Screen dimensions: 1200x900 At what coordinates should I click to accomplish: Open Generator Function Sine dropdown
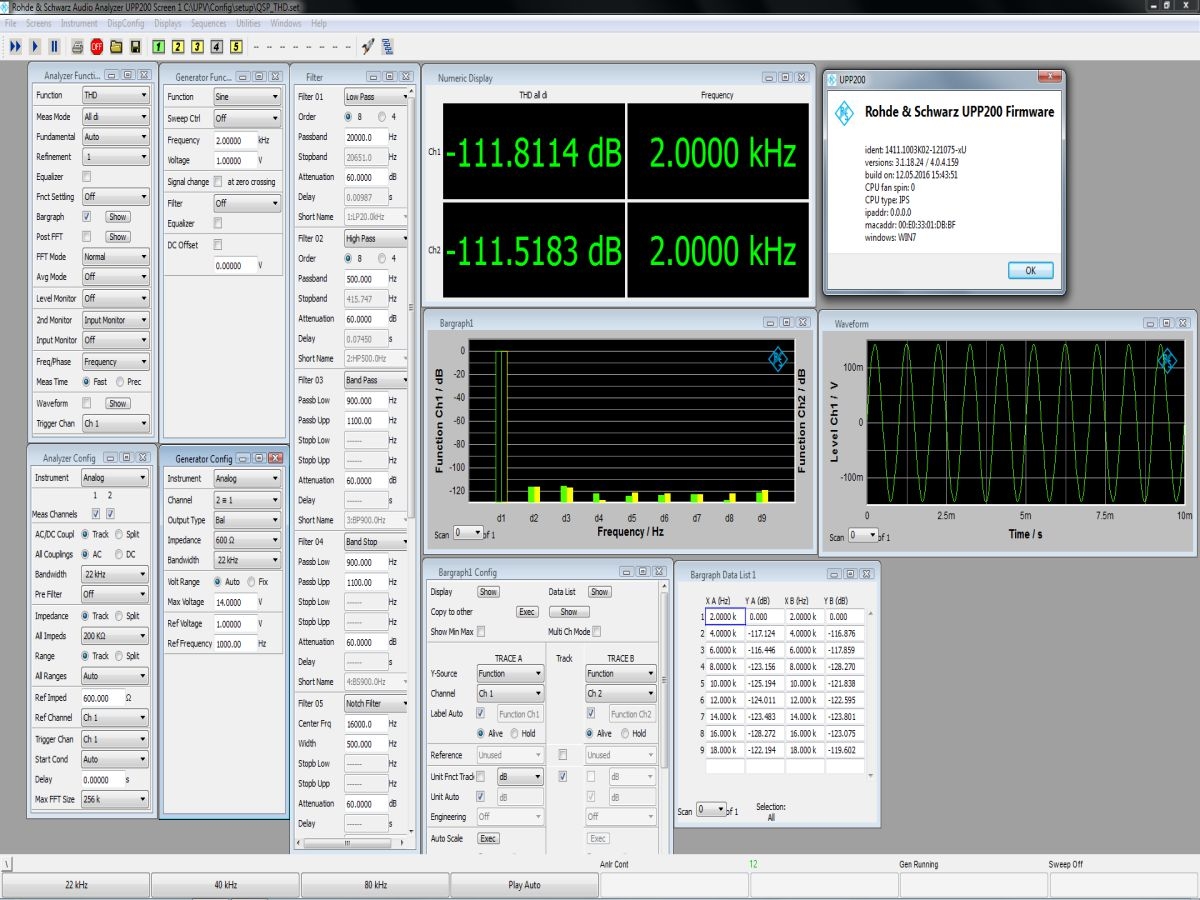pos(246,97)
